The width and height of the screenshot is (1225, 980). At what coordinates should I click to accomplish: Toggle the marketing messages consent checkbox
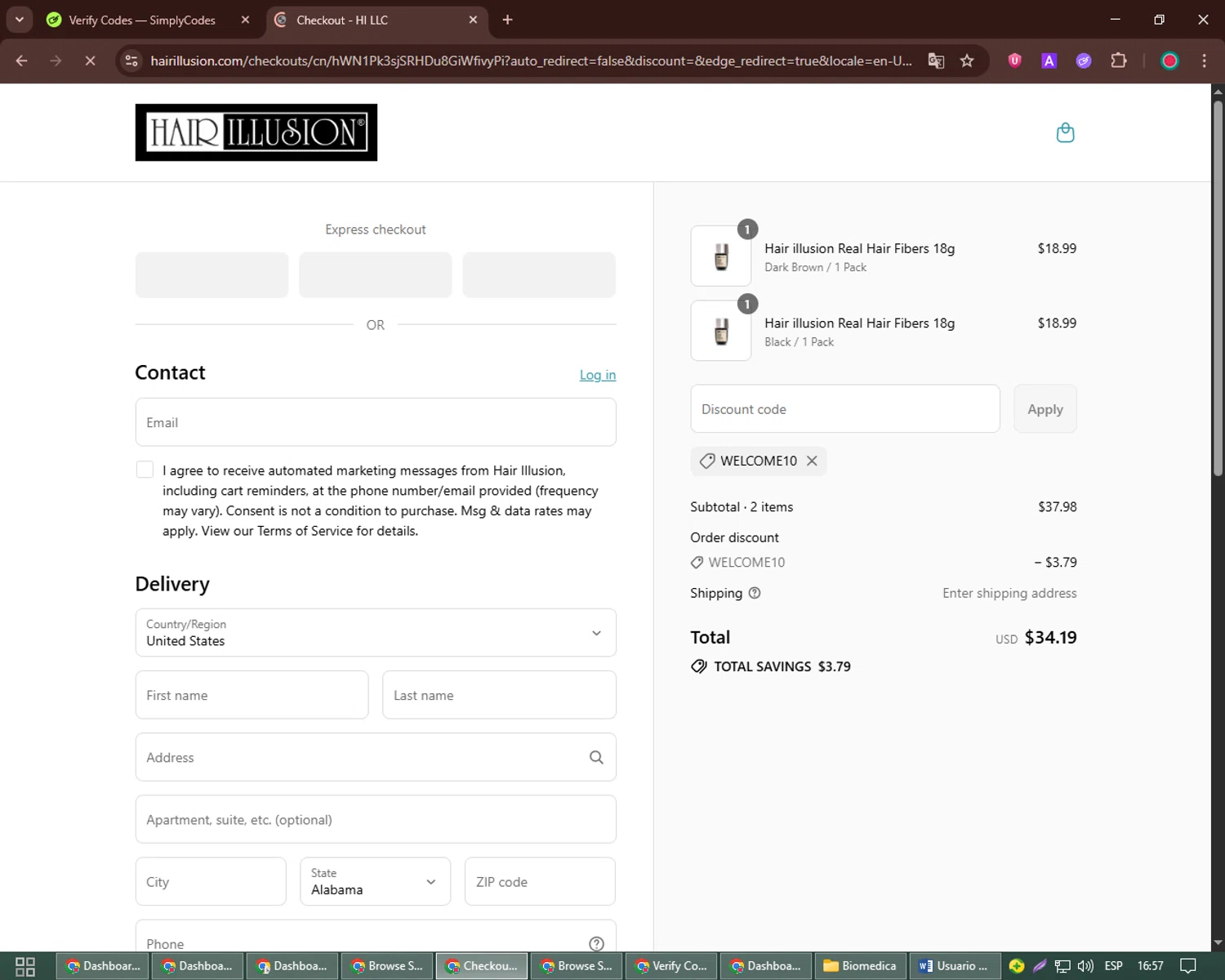tap(145, 470)
